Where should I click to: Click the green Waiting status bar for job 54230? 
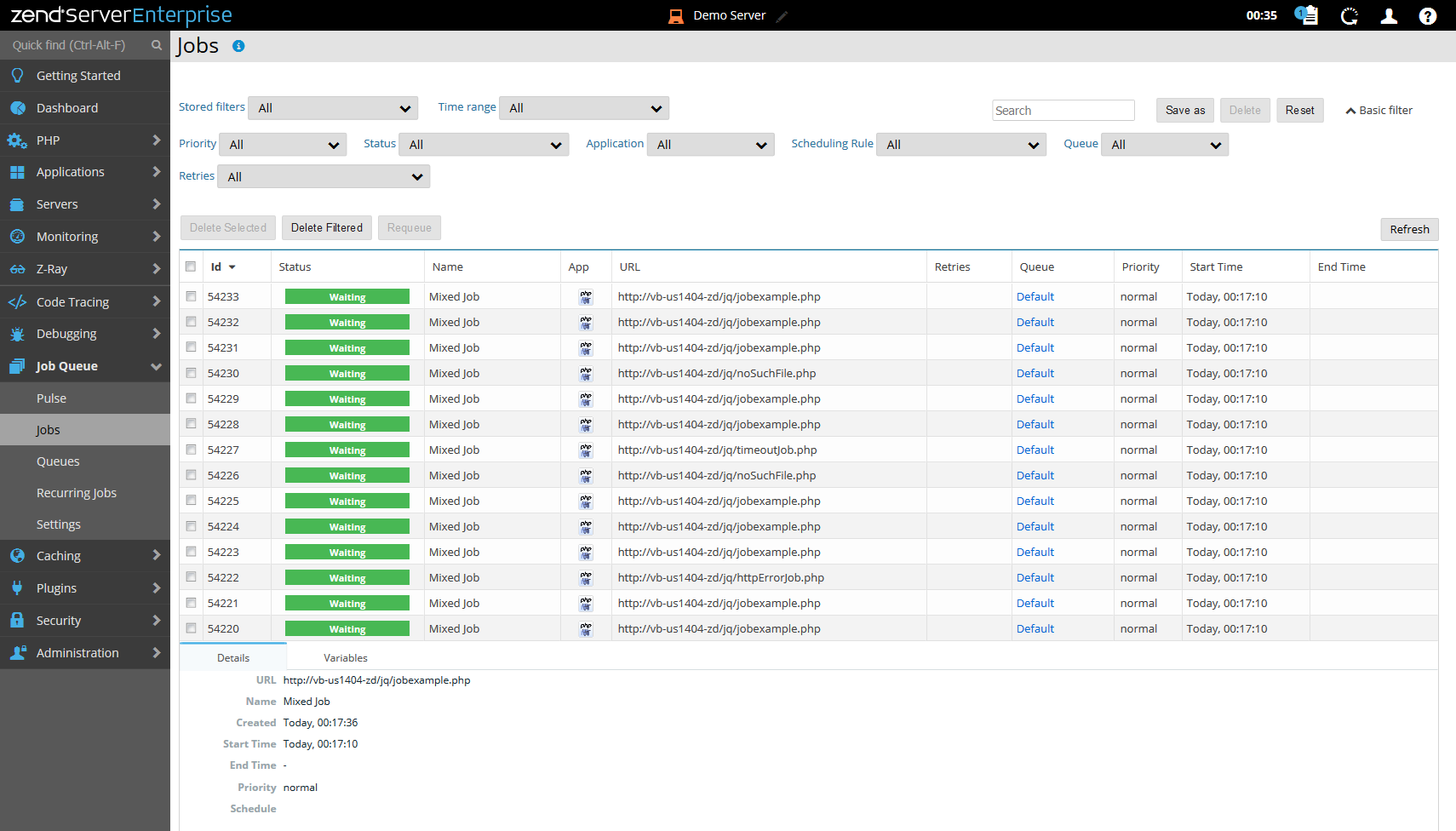pyautogui.click(x=347, y=374)
